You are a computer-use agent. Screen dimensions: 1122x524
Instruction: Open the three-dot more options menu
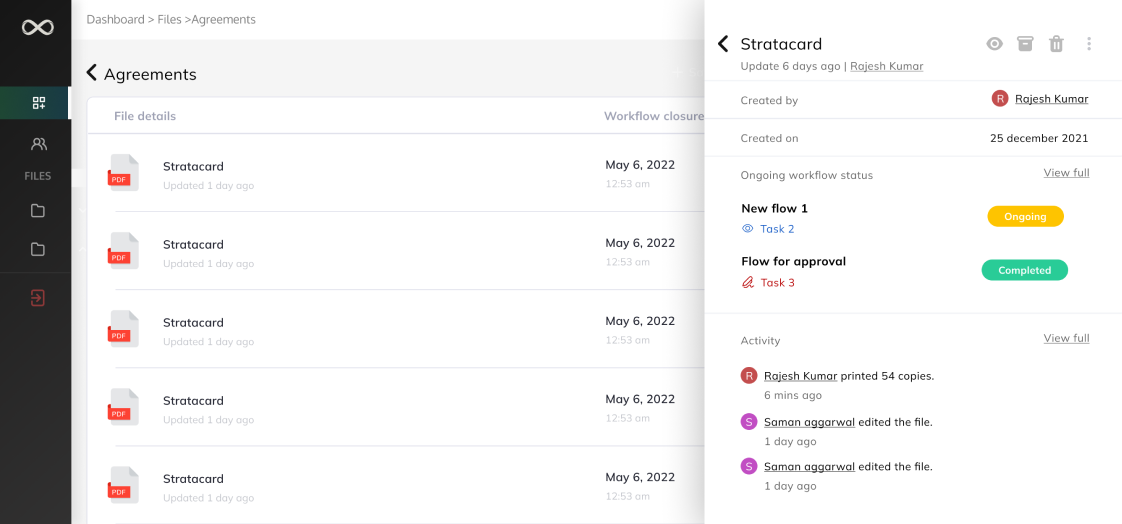click(x=1089, y=44)
